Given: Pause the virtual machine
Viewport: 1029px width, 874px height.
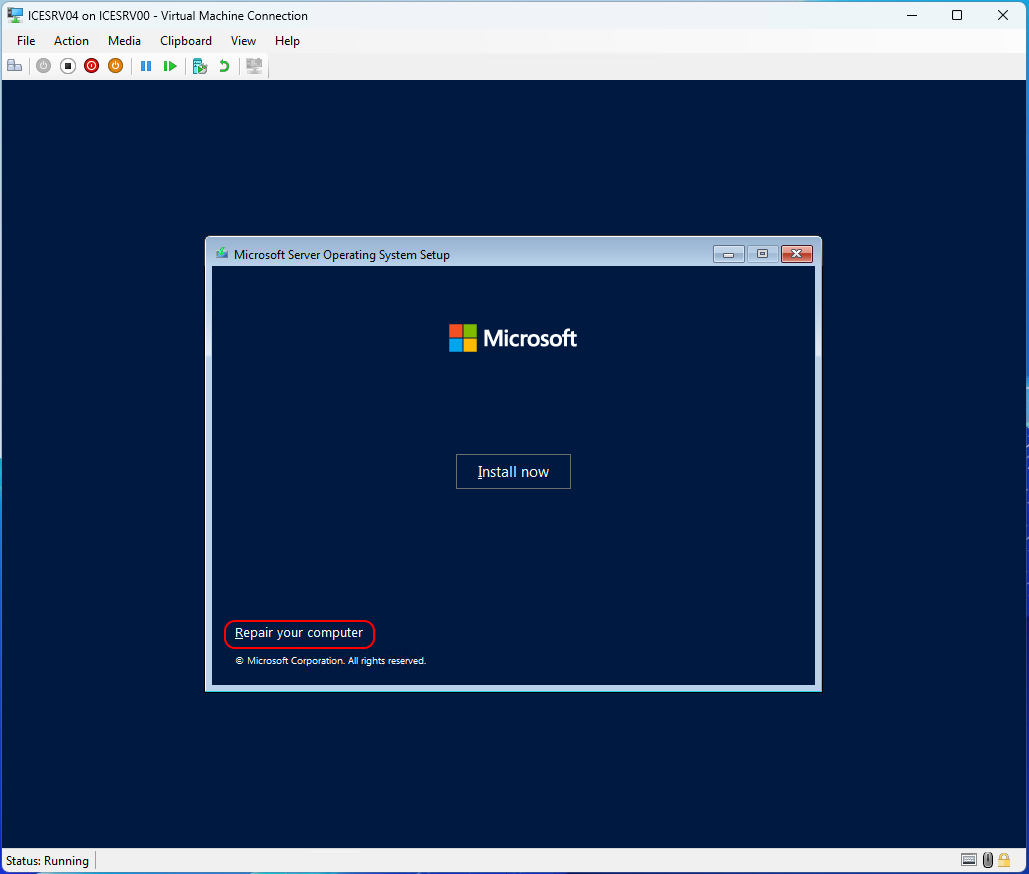Looking at the screenshot, I should [x=146, y=66].
